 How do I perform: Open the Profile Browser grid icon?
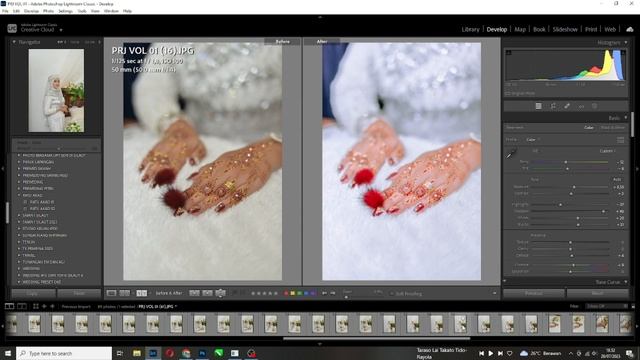(620, 140)
